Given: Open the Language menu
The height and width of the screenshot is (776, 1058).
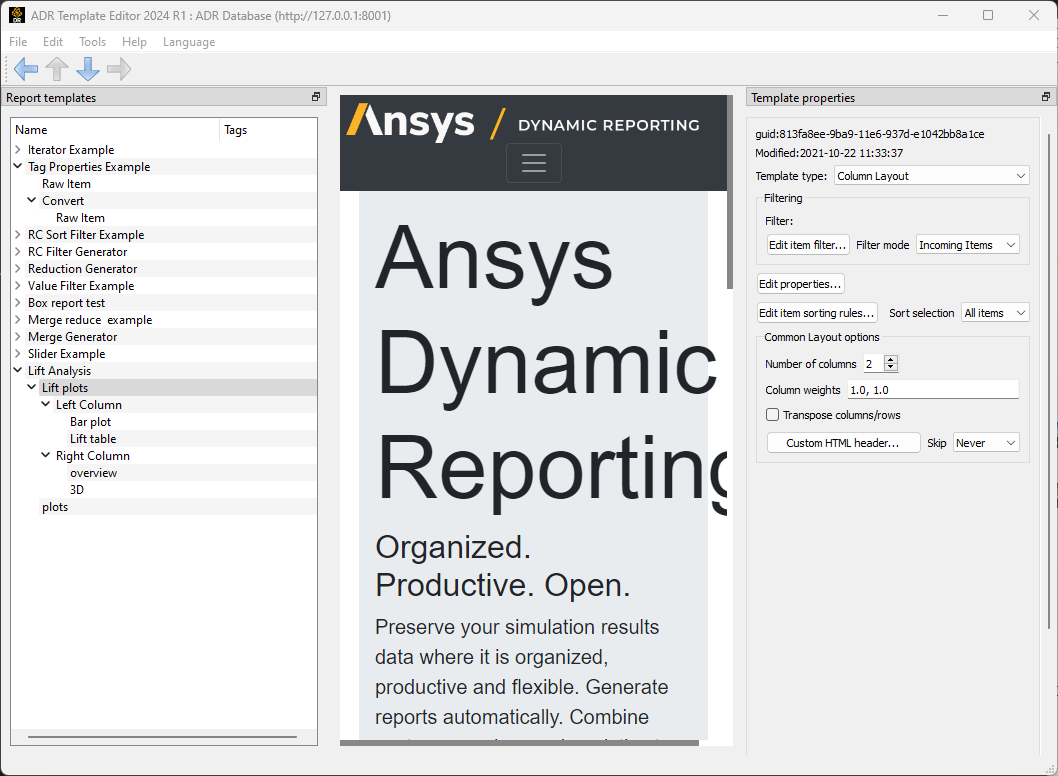Looking at the screenshot, I should tap(189, 42).
